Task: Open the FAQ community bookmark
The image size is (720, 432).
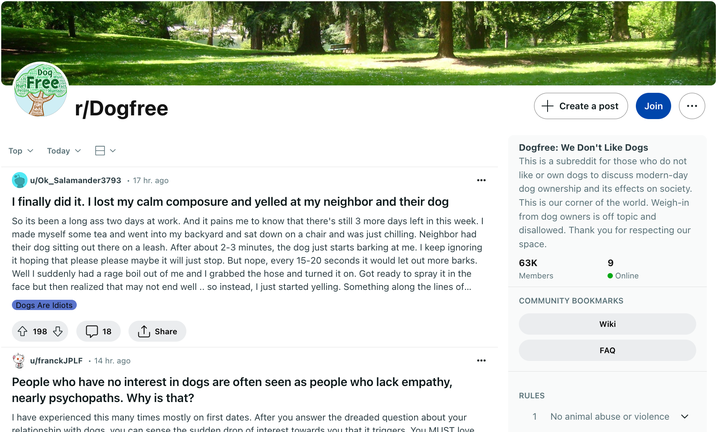Action: [607, 351]
